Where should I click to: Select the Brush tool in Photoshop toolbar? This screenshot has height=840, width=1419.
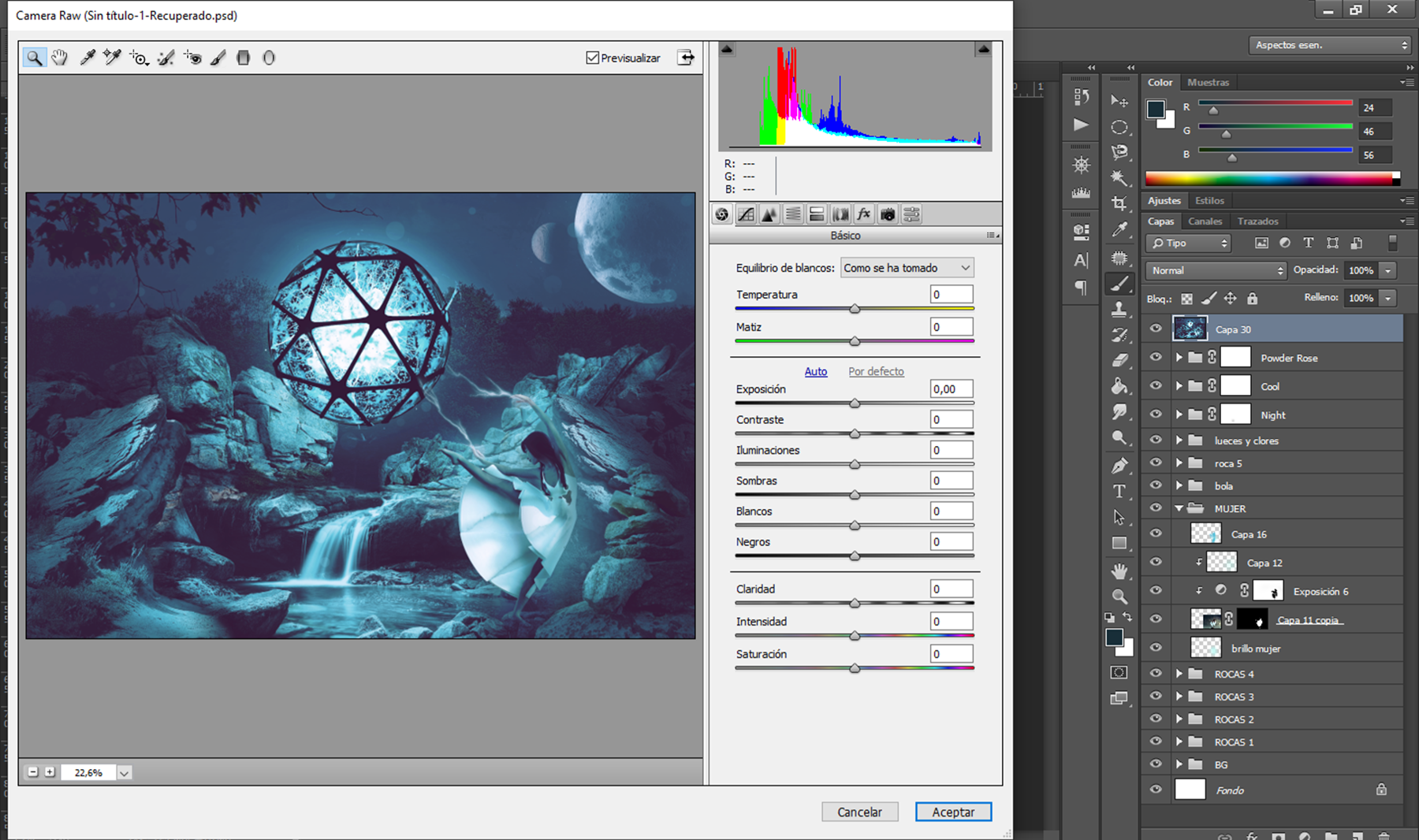point(1119,284)
